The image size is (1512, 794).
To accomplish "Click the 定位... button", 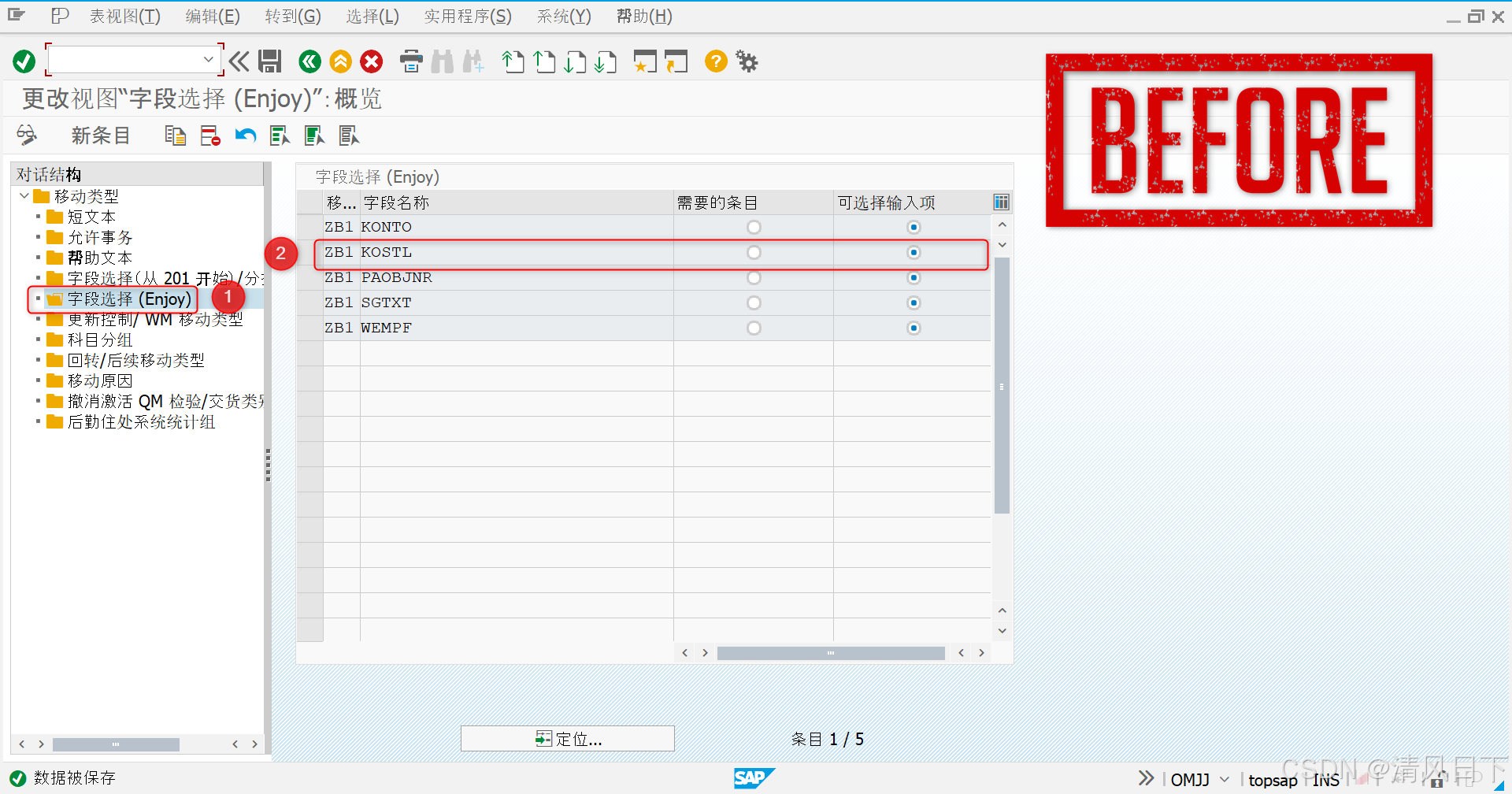I will tap(568, 739).
